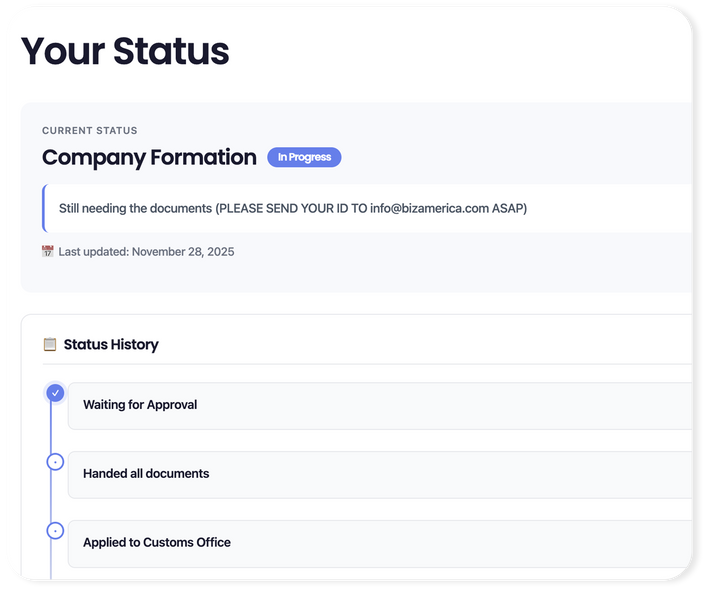
Task: Open the Waiting for Approval history entry
Action: tap(380, 405)
